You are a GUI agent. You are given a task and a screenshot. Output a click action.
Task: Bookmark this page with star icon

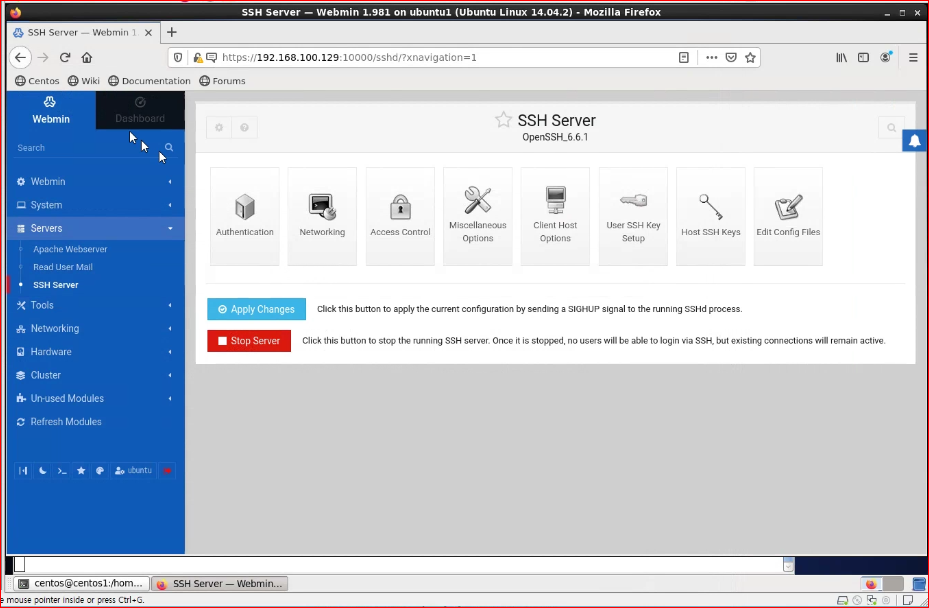750,57
